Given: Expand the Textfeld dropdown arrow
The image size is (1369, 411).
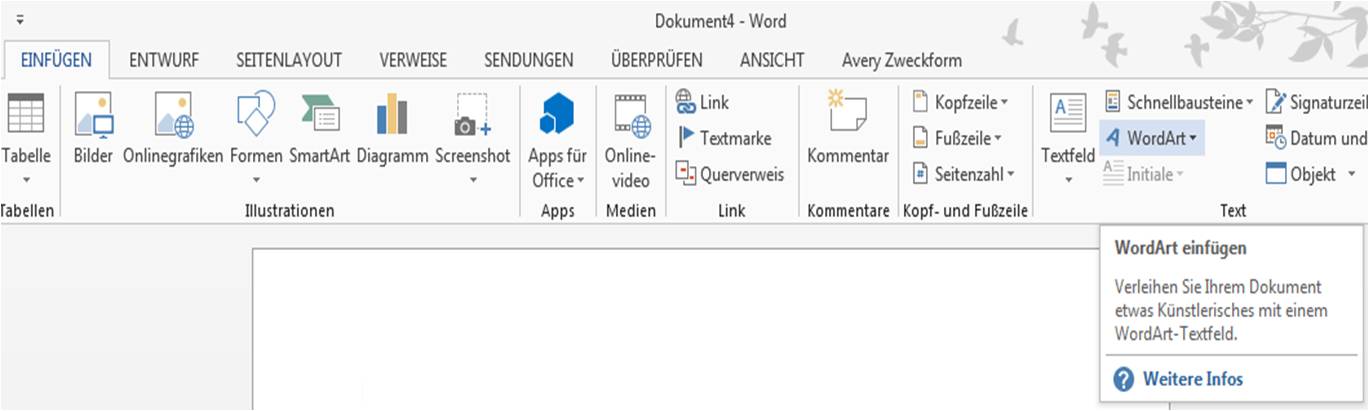Looking at the screenshot, I should (x=1068, y=181).
